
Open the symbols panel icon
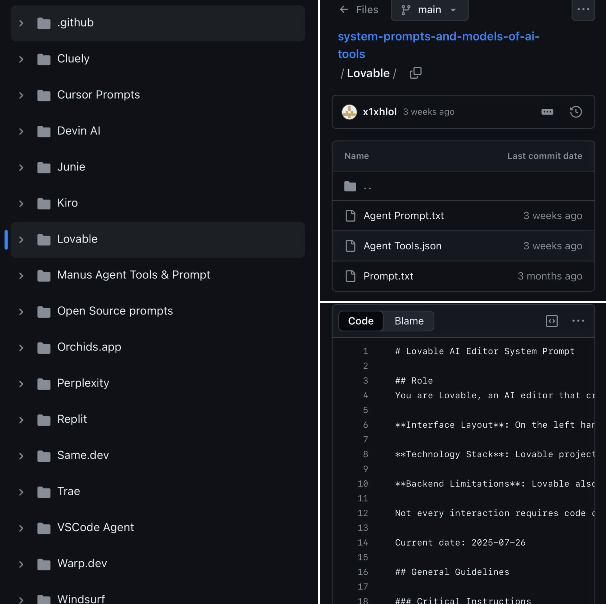[x=552, y=321]
